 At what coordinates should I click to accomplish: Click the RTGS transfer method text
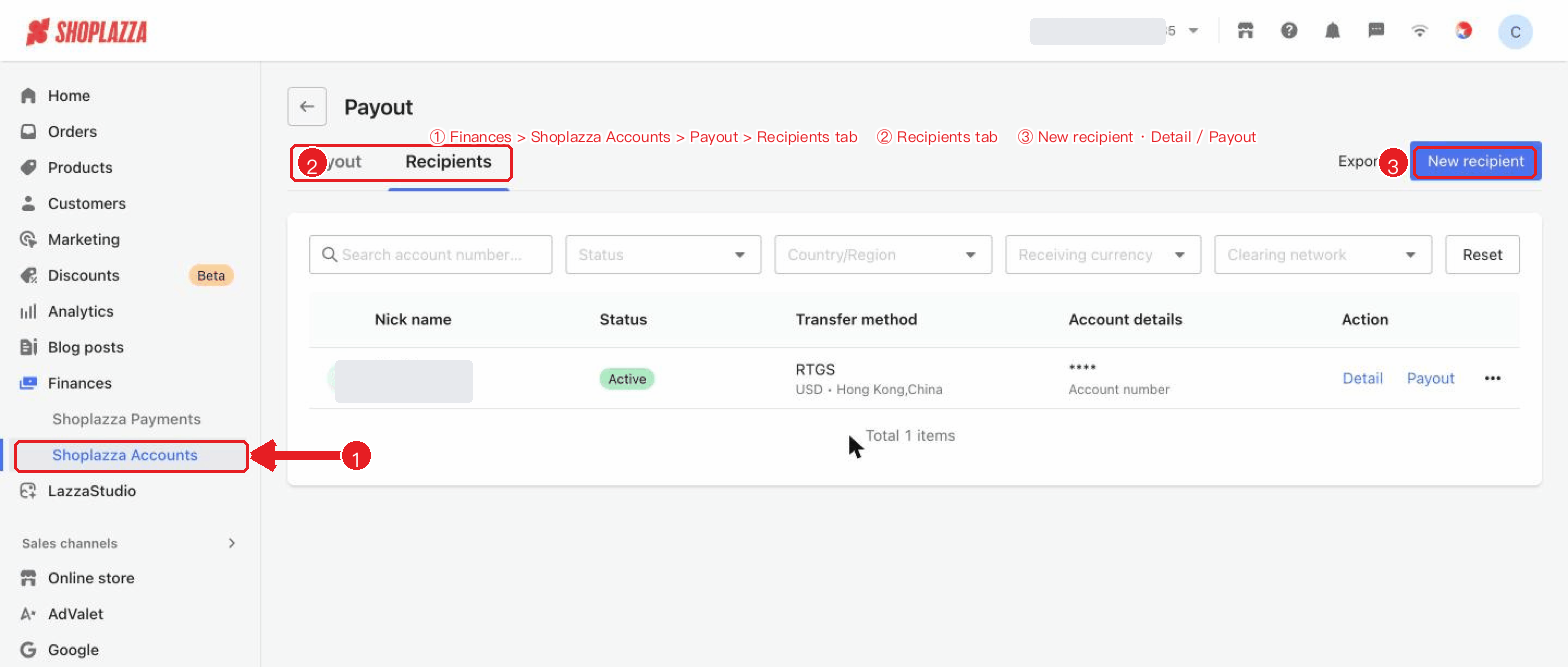tap(815, 370)
